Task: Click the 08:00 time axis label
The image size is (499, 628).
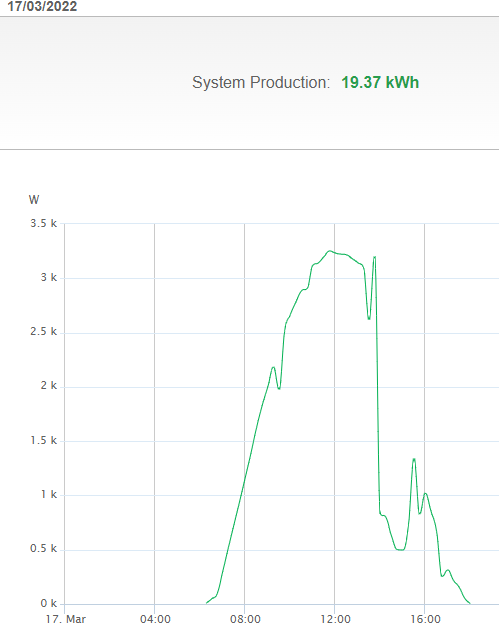Action: pos(245,619)
